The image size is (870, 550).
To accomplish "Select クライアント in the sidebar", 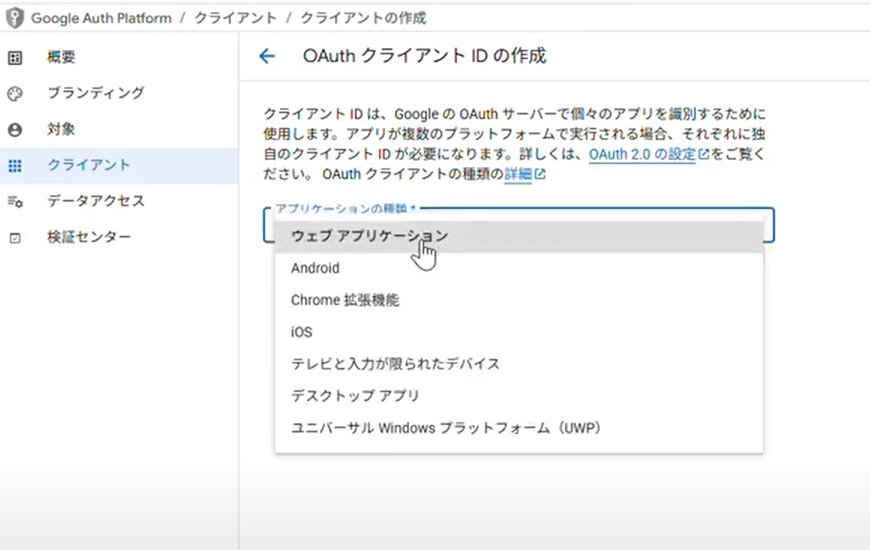I will click(119, 165).
